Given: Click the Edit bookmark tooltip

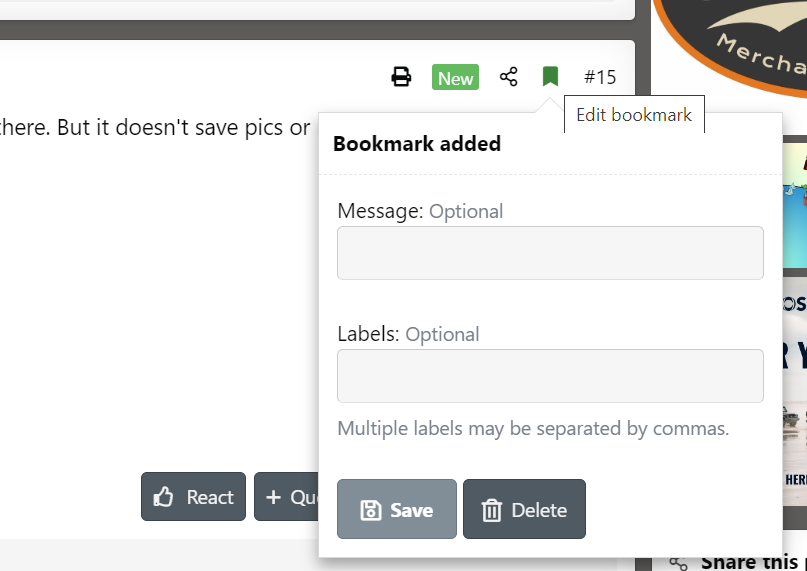Looking at the screenshot, I should [634, 115].
